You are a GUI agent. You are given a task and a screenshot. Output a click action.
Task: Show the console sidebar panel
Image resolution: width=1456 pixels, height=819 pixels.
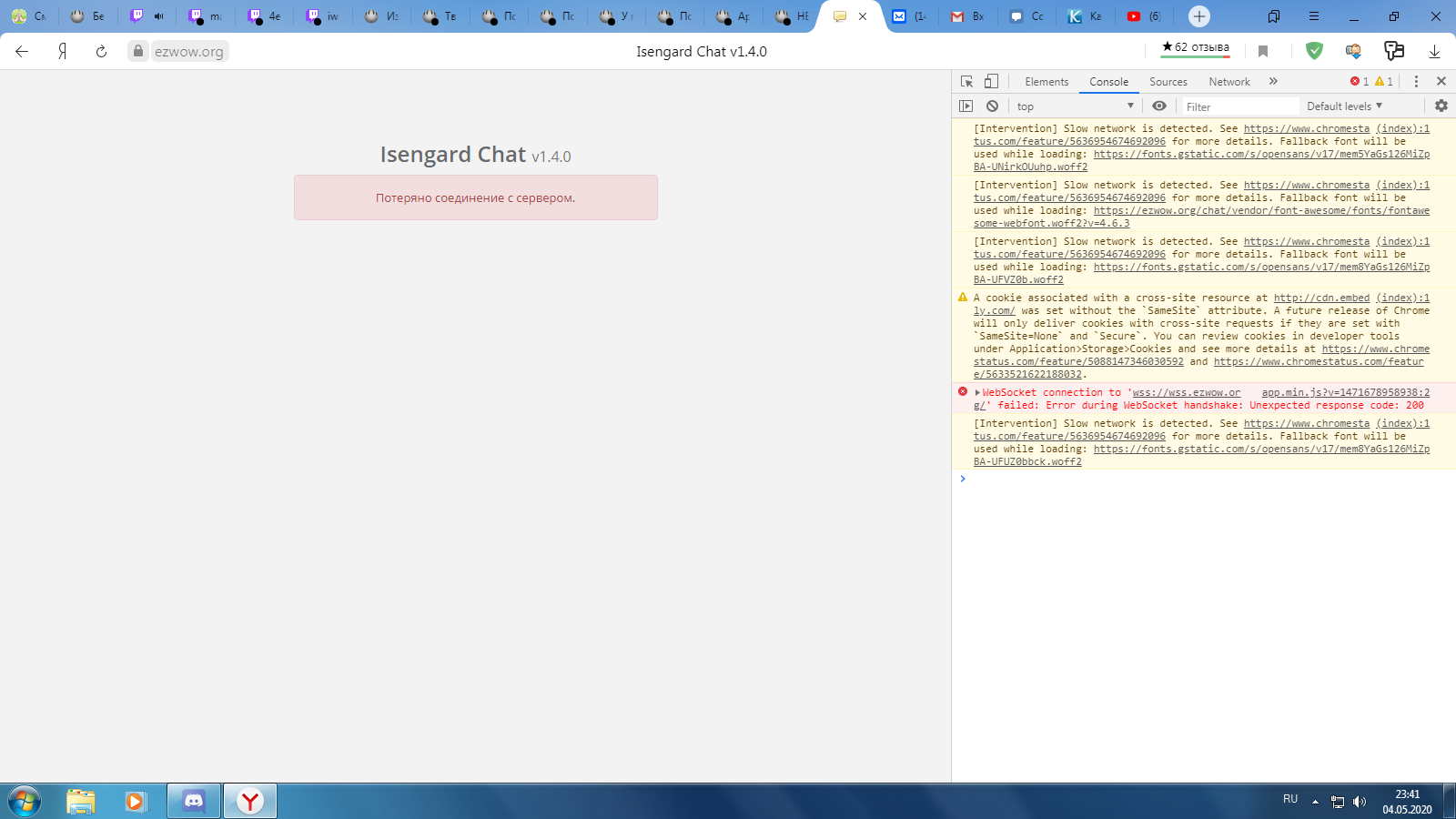click(x=966, y=106)
